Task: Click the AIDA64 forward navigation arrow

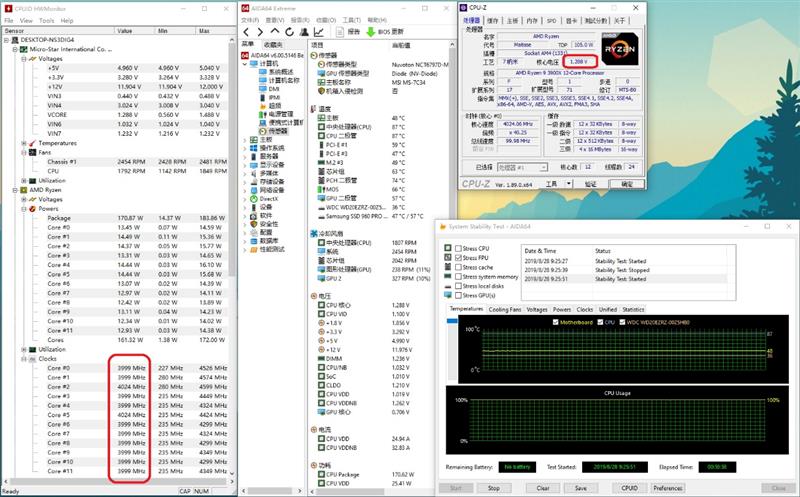Action: pos(260,32)
